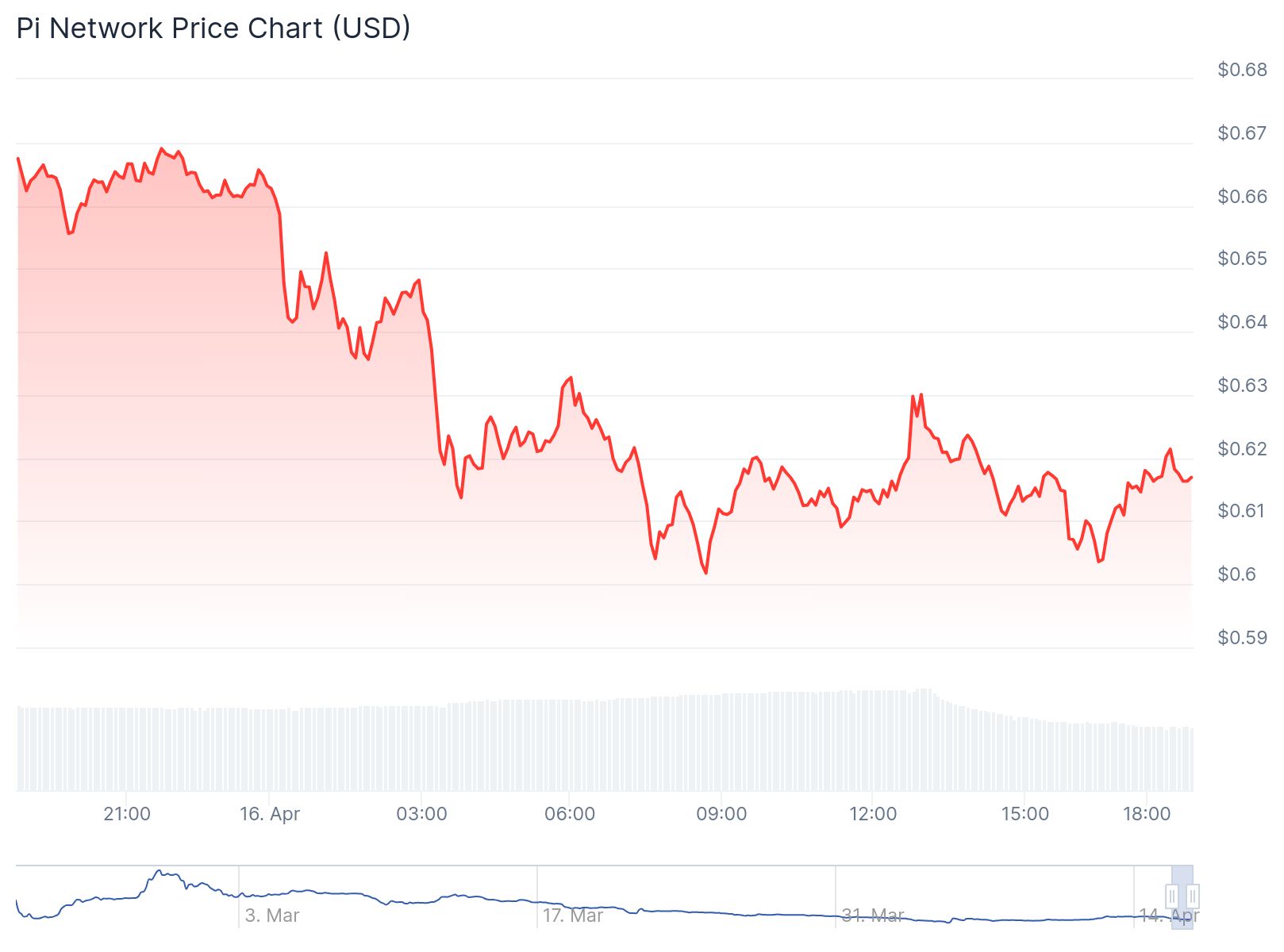
Task: Click the $0.59 price axis label
Action: (1242, 638)
